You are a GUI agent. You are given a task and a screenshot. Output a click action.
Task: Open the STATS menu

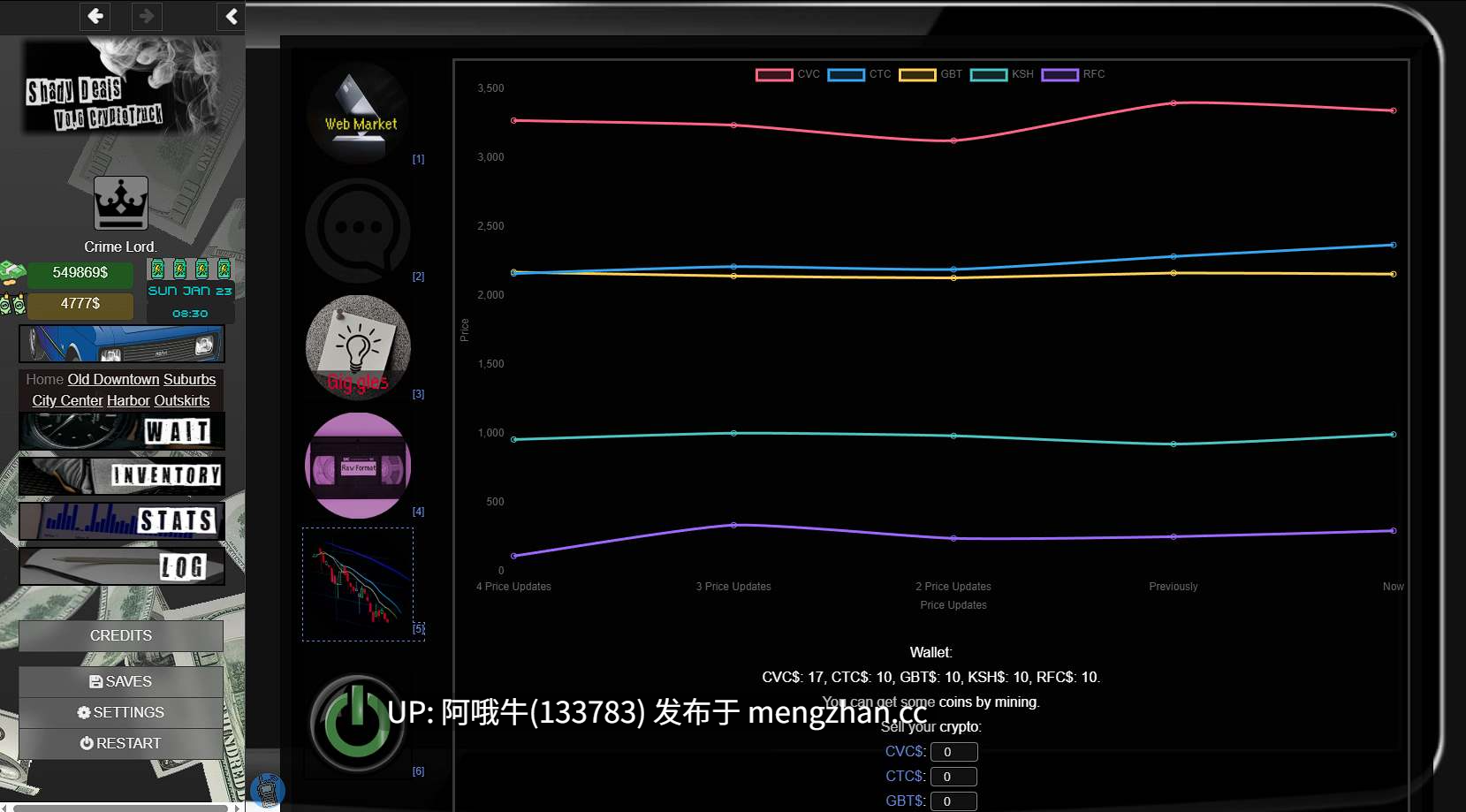(x=122, y=520)
